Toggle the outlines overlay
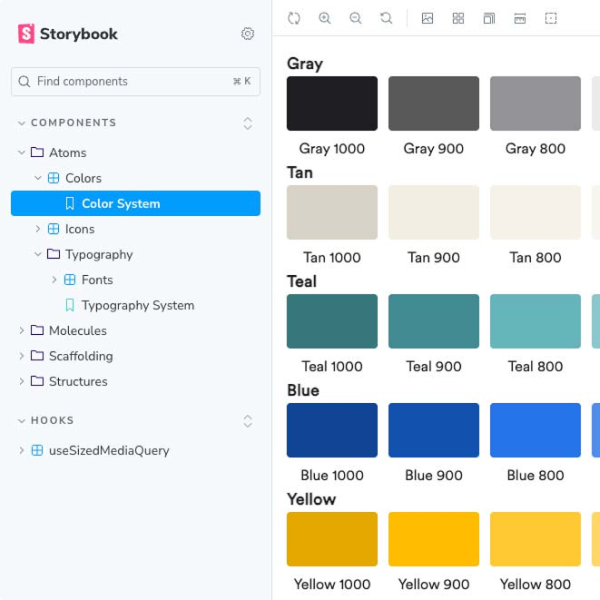Screen dimensions: 600x600 click(551, 18)
